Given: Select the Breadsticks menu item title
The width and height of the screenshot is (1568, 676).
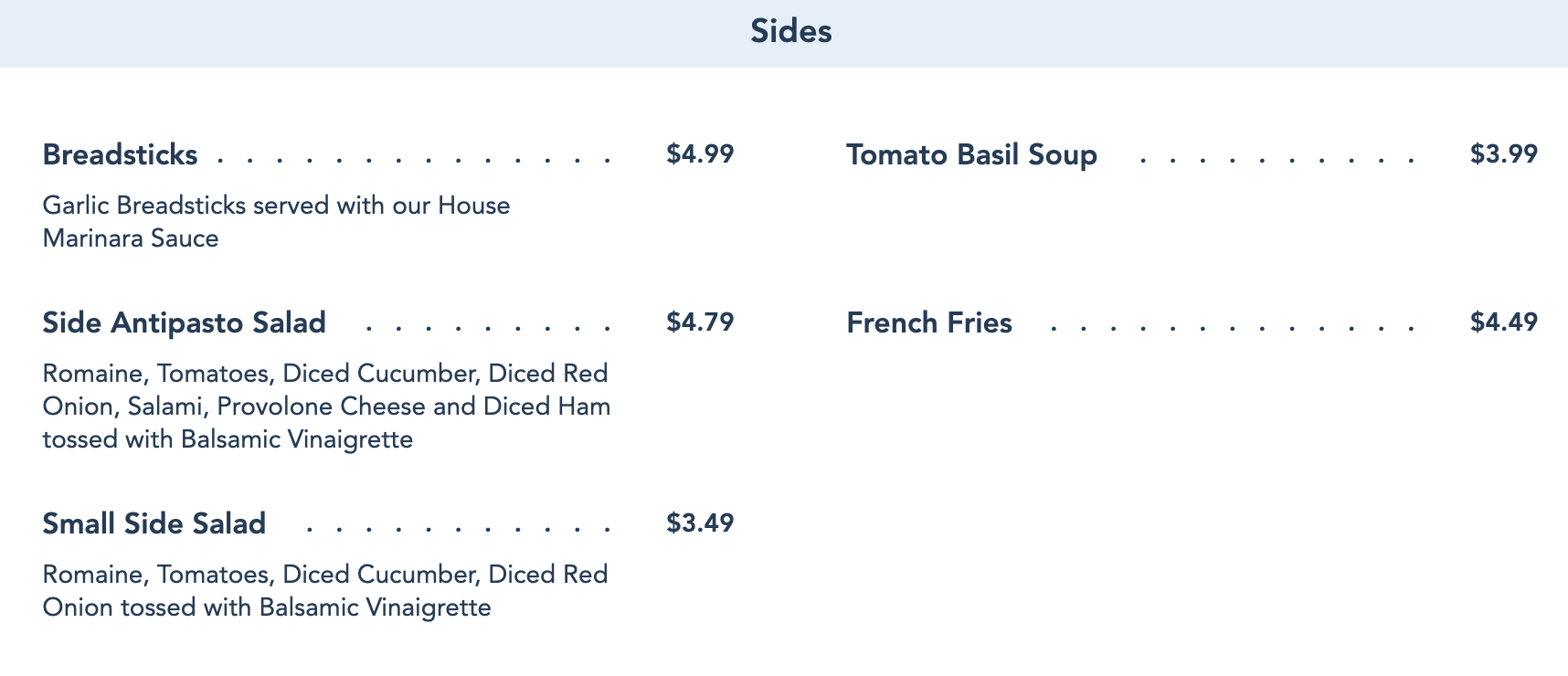Looking at the screenshot, I should 120,154.
